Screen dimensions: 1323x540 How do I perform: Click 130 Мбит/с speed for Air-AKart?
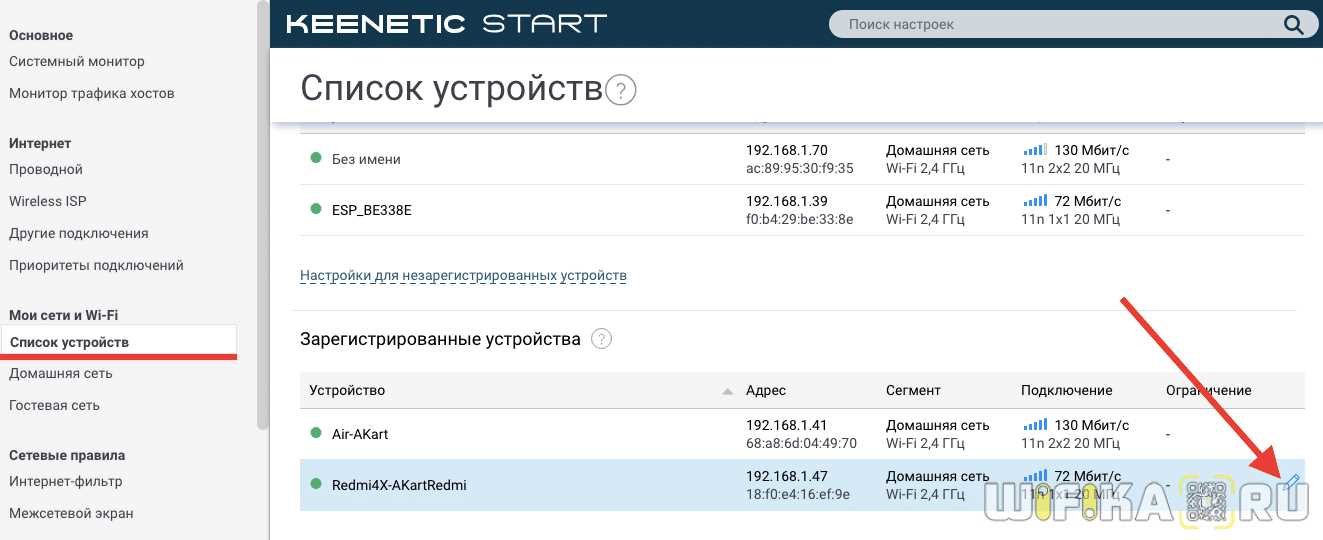tap(1092, 425)
